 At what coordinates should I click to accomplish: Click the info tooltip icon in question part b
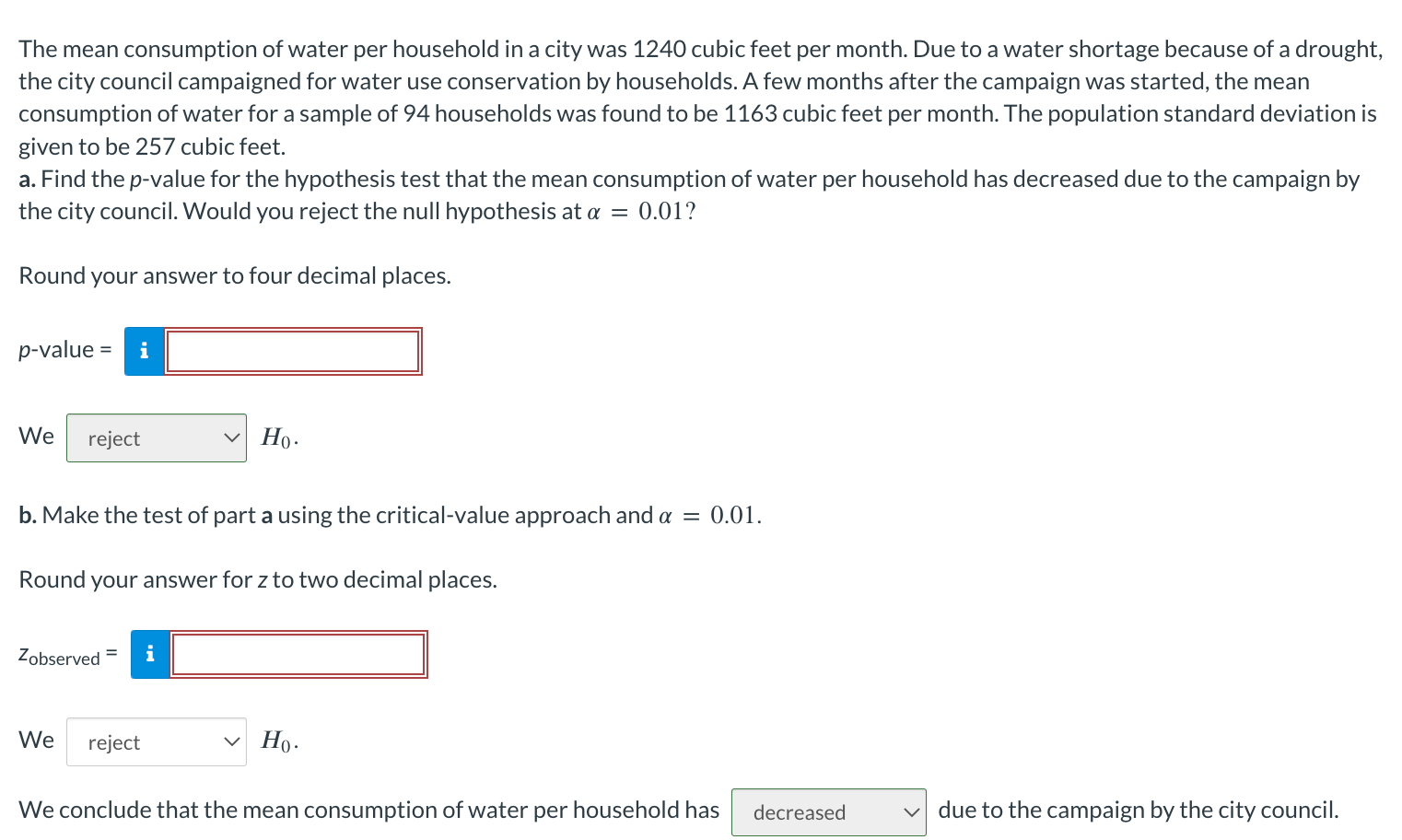(x=149, y=654)
